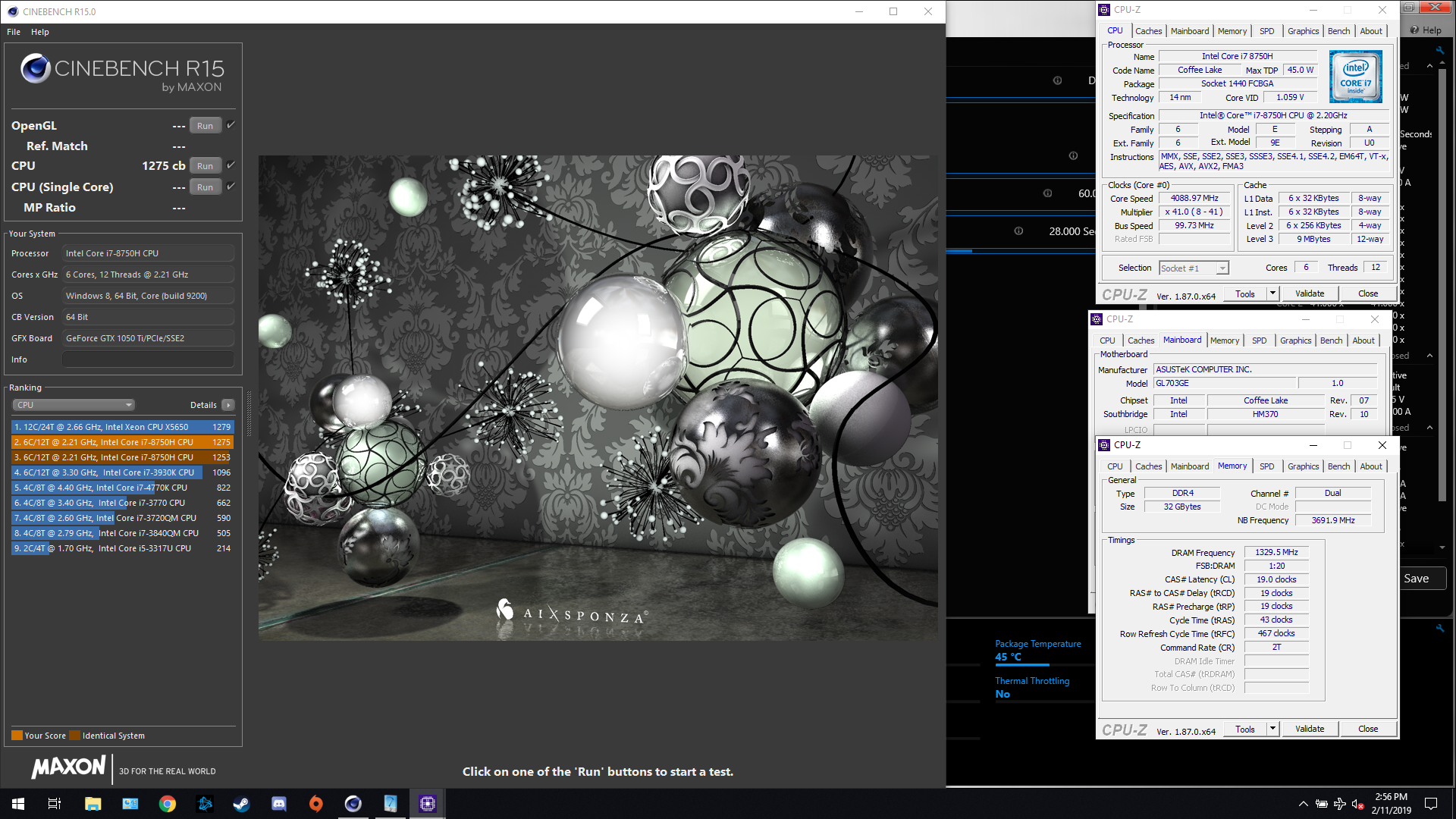Open the About tab in the Memory CPU-Z window
Screen dimensions: 1456x819
pos(1370,466)
